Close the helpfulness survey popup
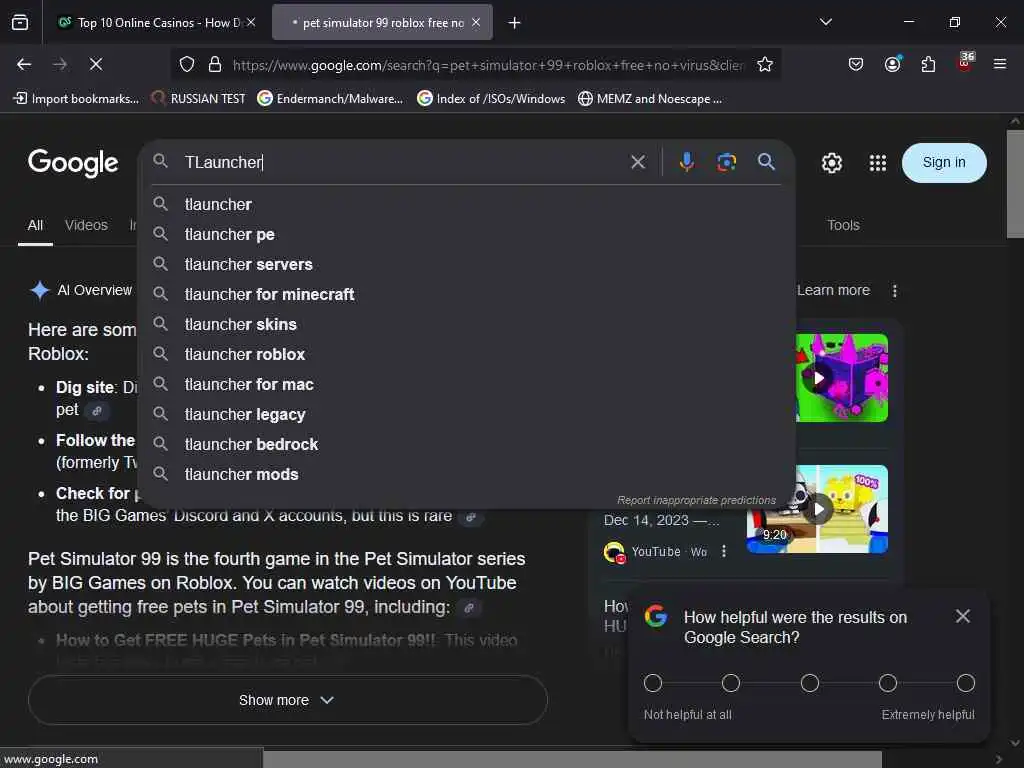 click(963, 616)
